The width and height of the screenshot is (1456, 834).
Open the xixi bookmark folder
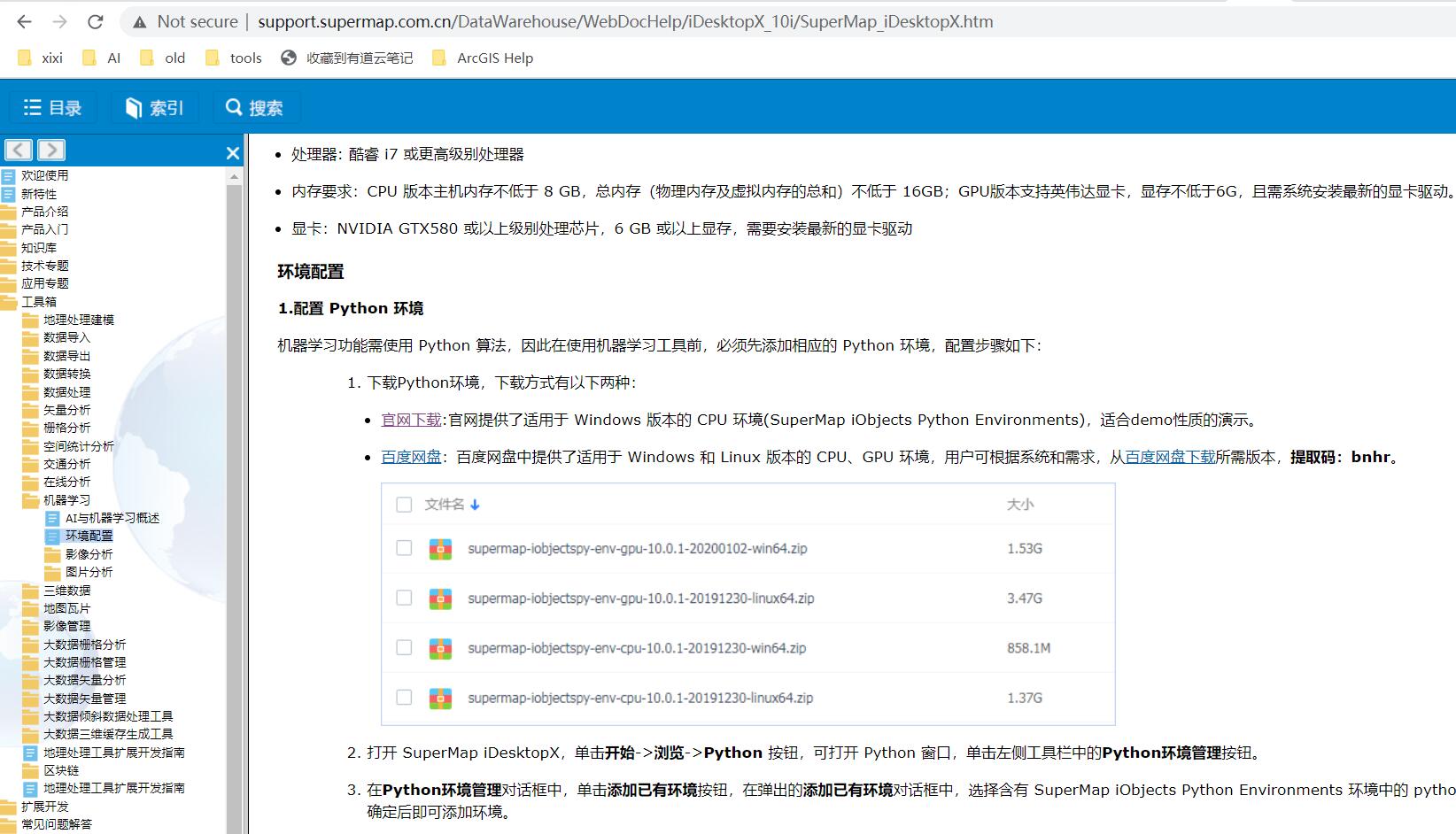41,58
